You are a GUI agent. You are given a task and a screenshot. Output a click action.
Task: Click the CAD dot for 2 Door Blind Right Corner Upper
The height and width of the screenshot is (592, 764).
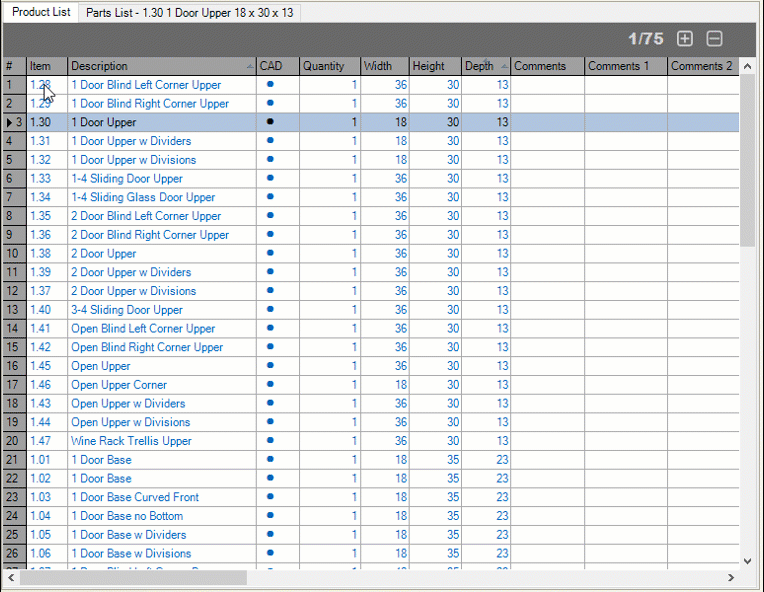(x=270, y=234)
